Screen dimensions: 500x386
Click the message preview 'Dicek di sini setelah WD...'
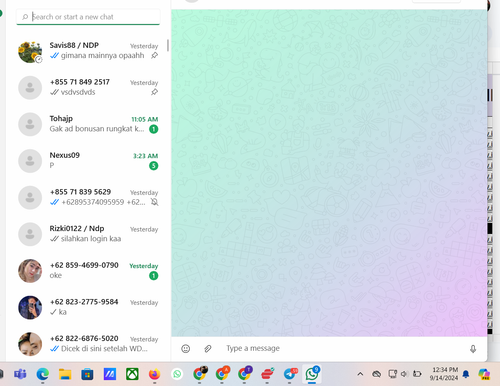click(x=104, y=349)
